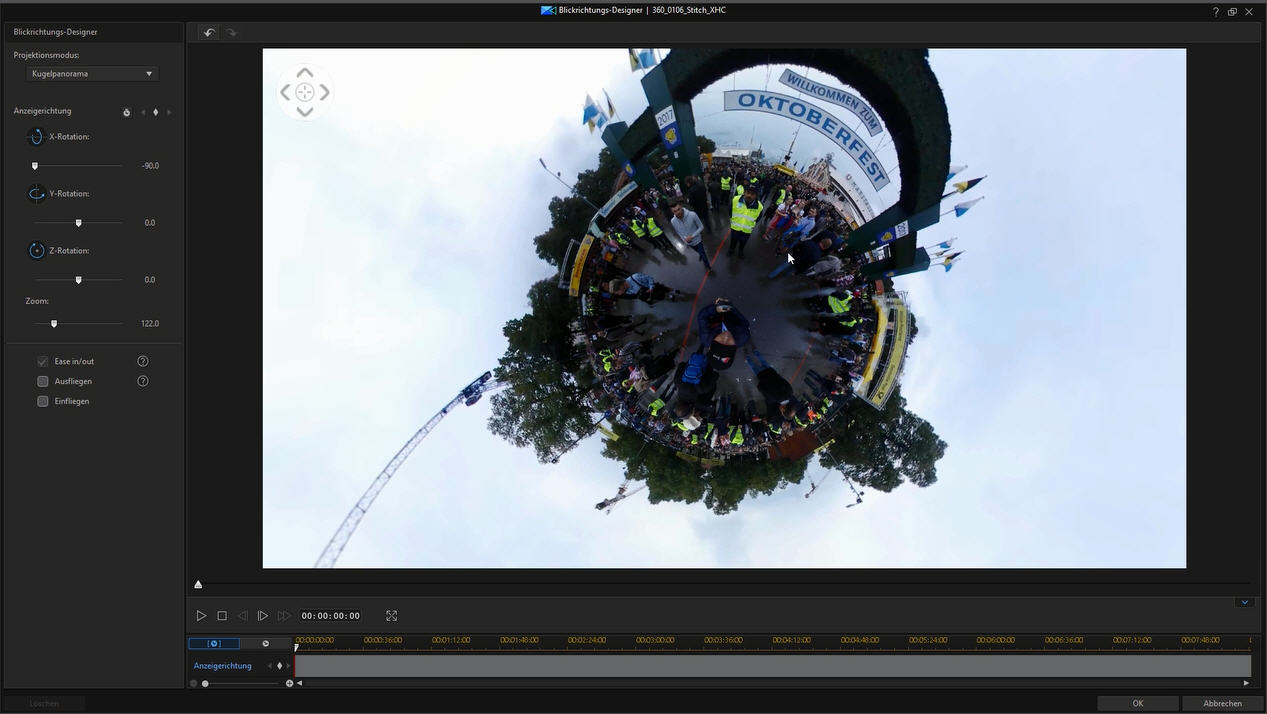Click the OK button
This screenshot has height=714, width=1267.
click(1137, 704)
